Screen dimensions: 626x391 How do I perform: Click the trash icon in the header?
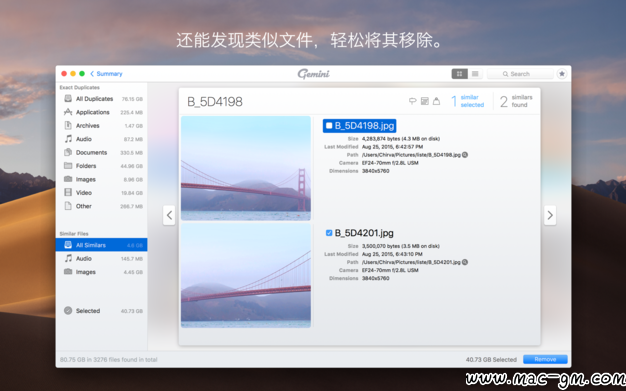point(436,101)
